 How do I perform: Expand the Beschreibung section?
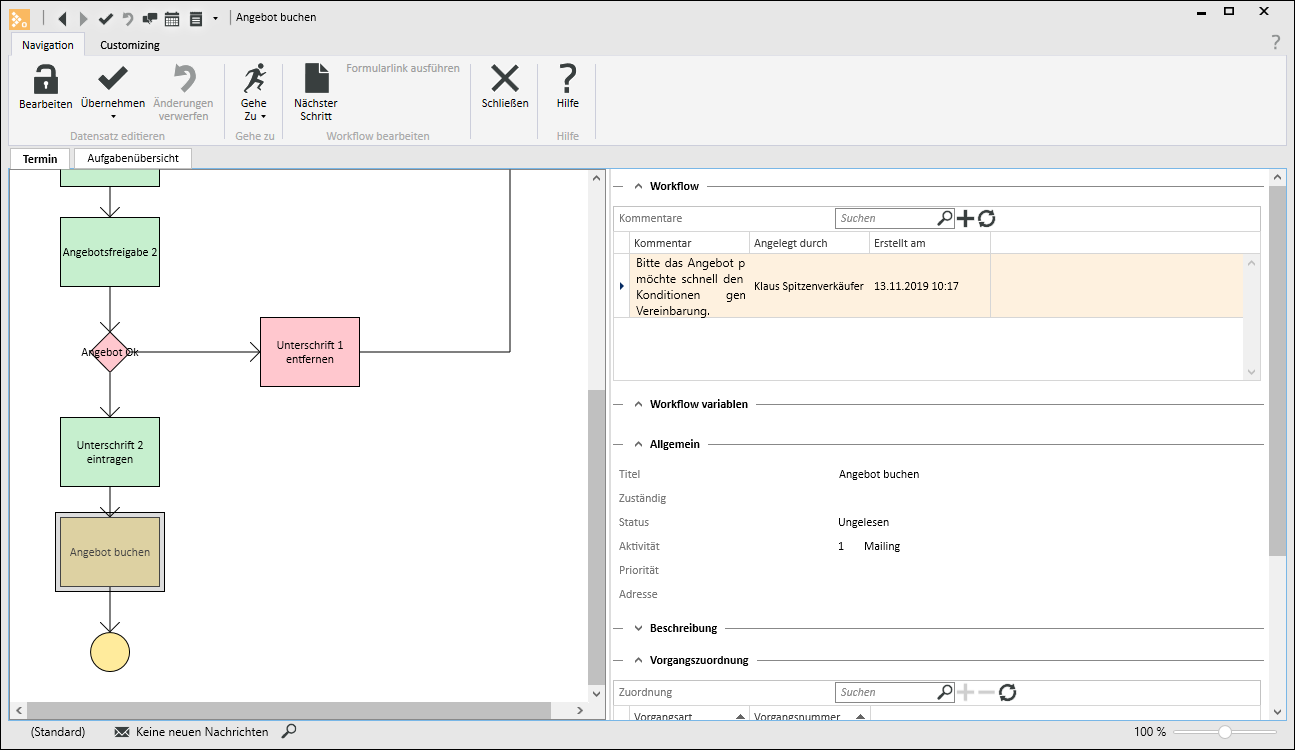[x=639, y=628]
